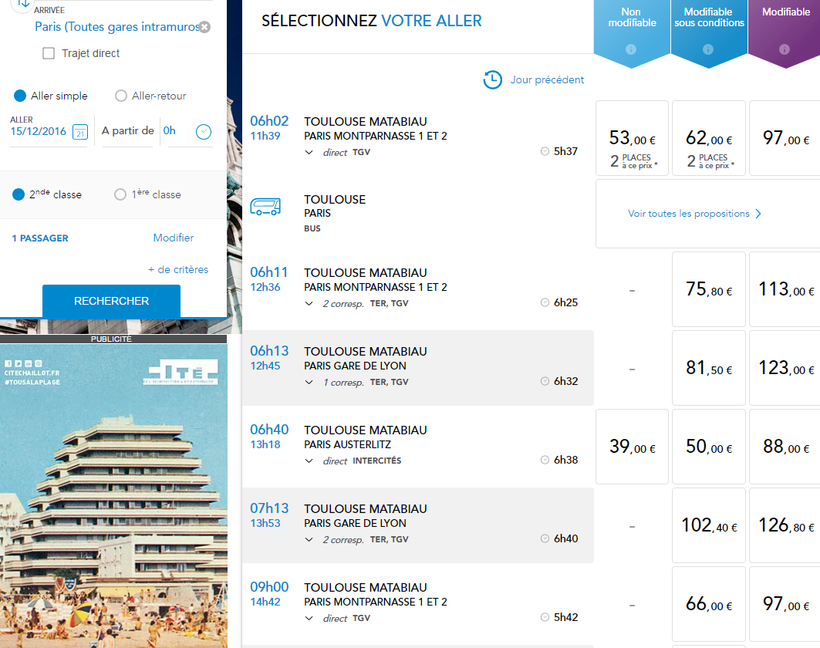Image resolution: width=820 pixels, height=648 pixels.
Task: Clear the arrival station field with the X icon
Action: click(x=205, y=27)
